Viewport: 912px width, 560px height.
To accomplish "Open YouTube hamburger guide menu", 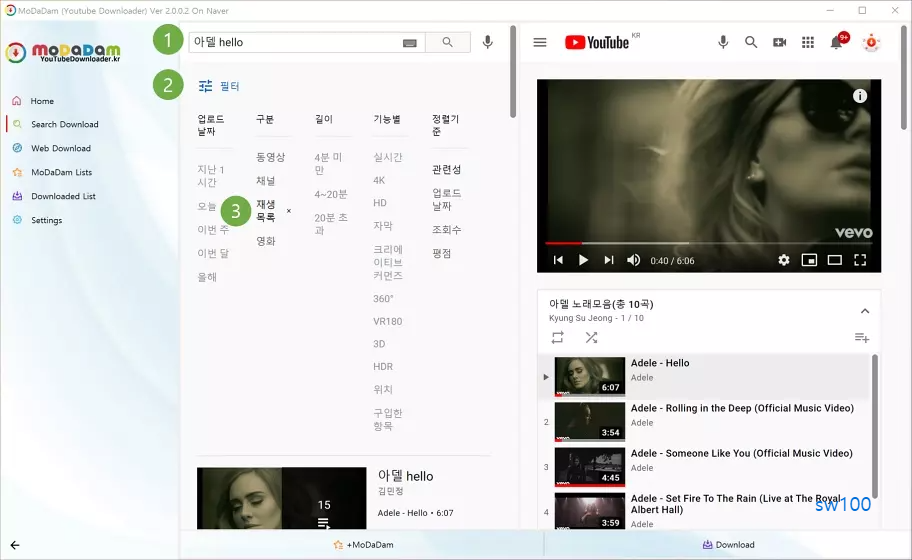I will [x=540, y=42].
